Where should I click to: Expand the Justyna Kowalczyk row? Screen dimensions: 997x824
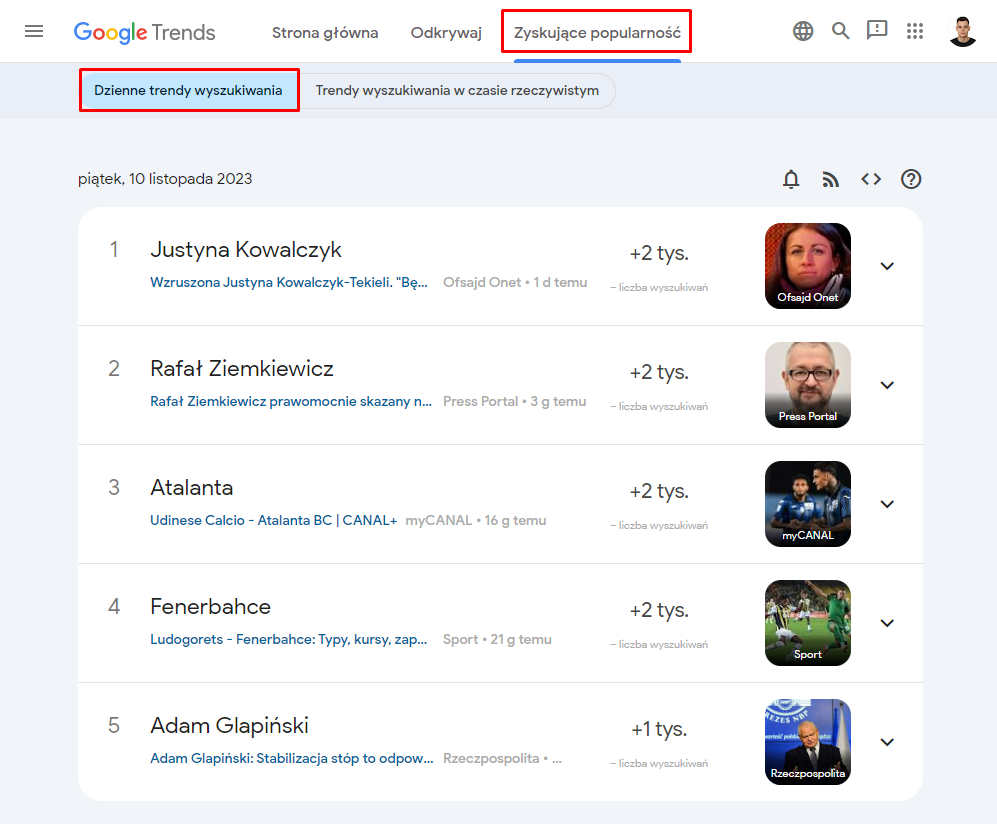pos(887,266)
